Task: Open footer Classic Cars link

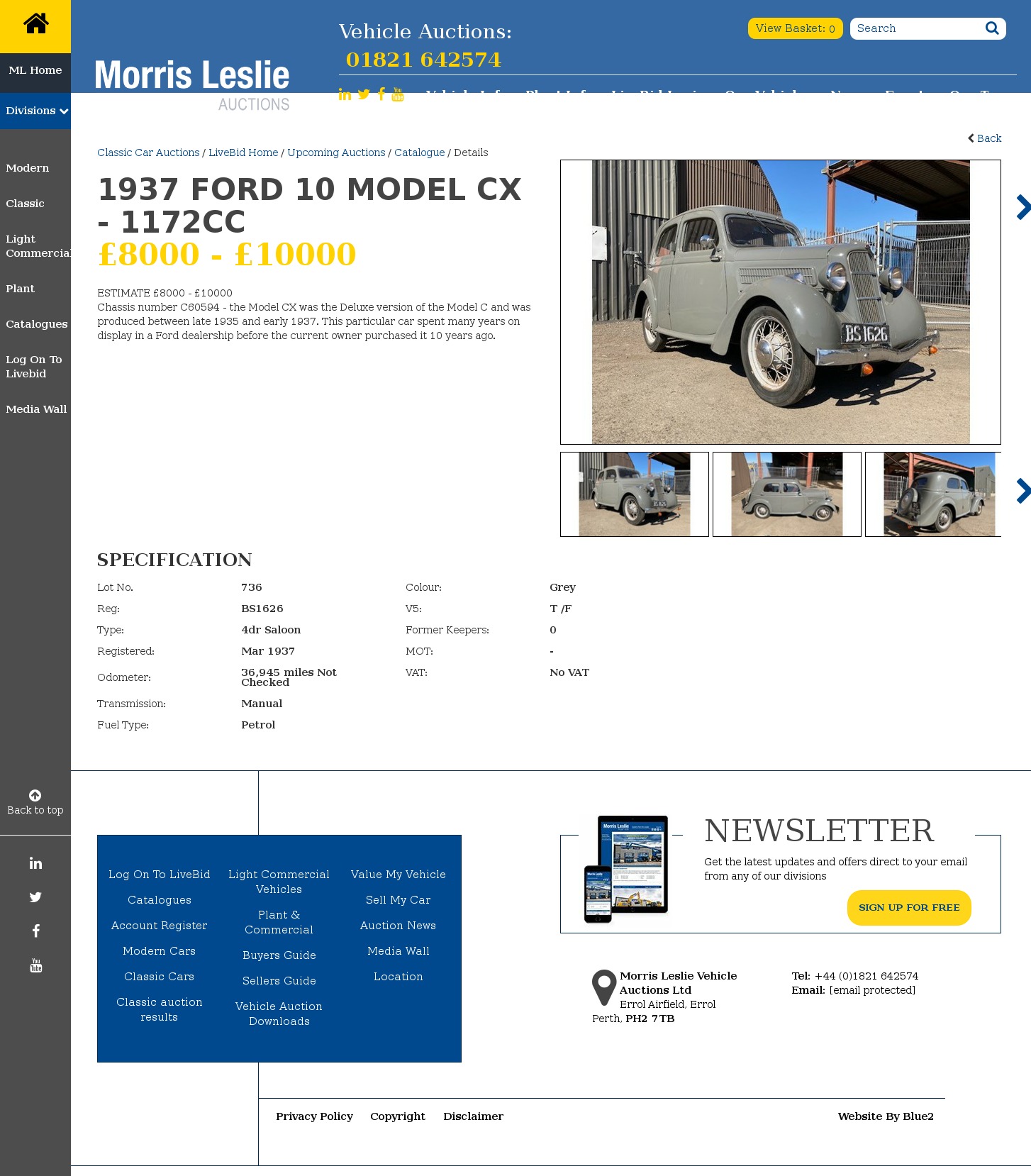Action: point(160,977)
